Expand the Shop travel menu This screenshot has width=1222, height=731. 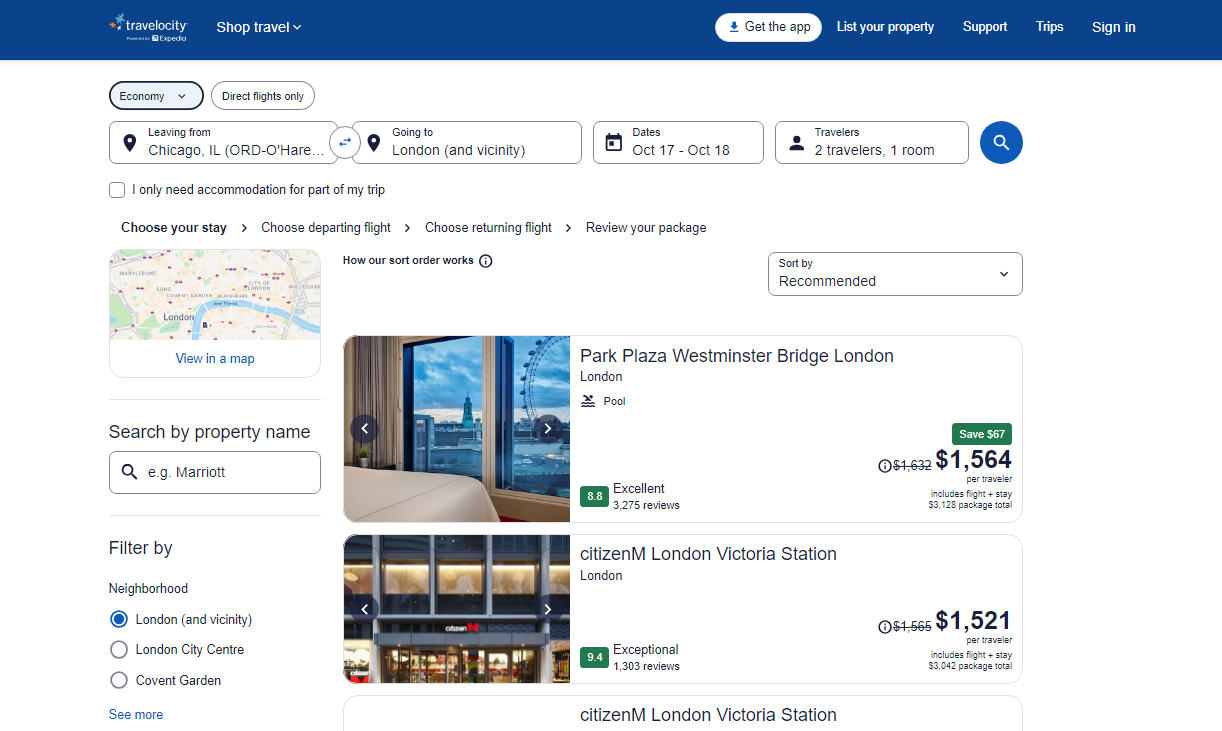pos(259,27)
